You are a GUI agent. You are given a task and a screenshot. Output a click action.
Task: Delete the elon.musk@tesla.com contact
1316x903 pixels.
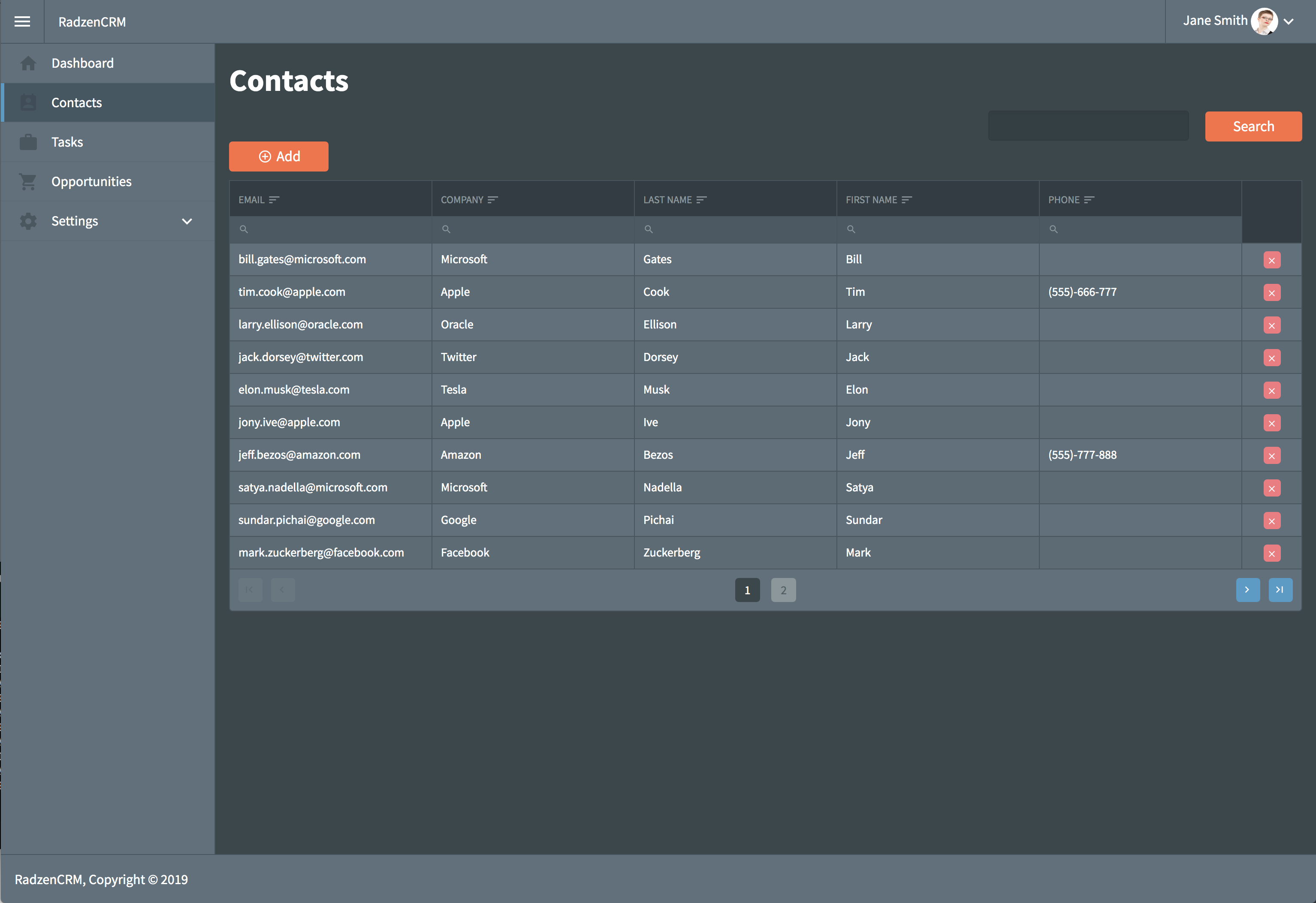[x=1272, y=390]
